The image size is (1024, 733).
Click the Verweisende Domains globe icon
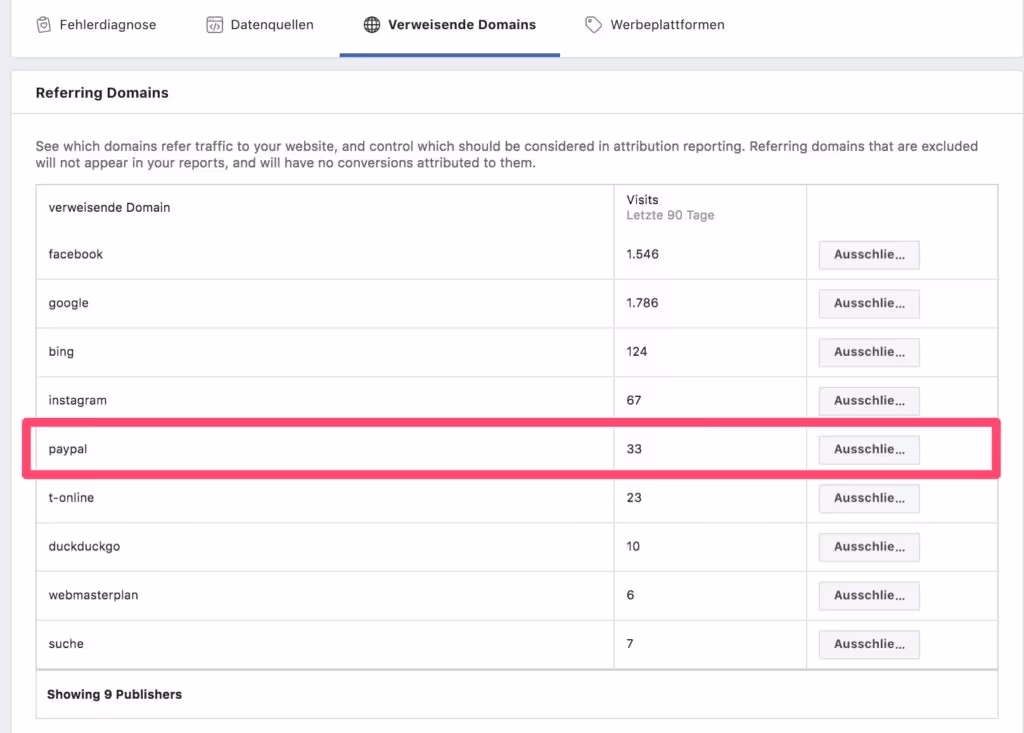tap(372, 25)
